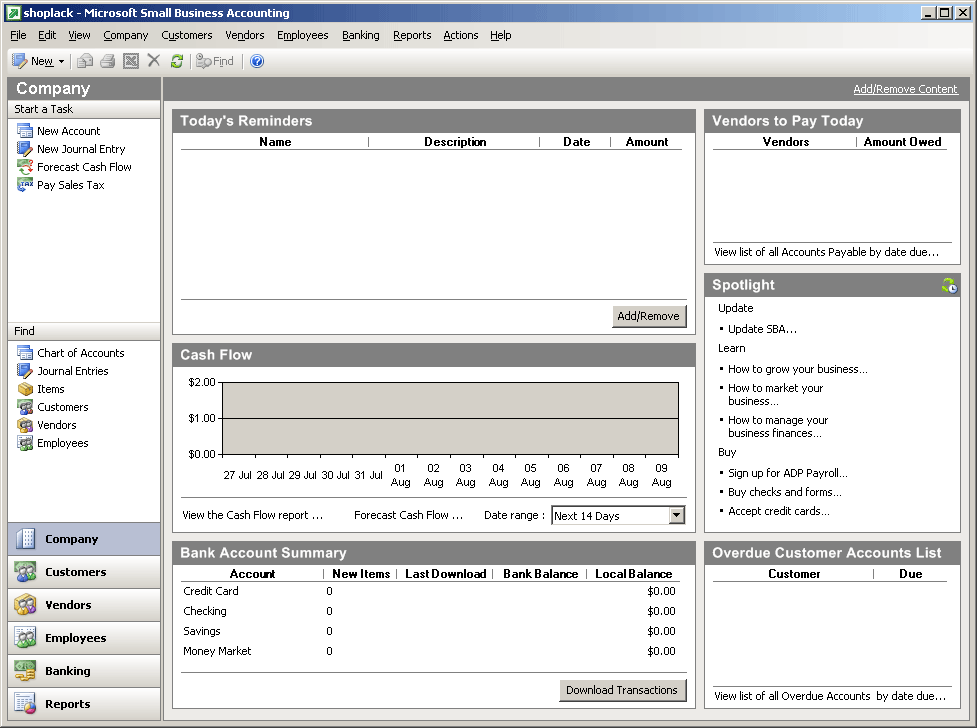Open the Date range dropdown

677,515
